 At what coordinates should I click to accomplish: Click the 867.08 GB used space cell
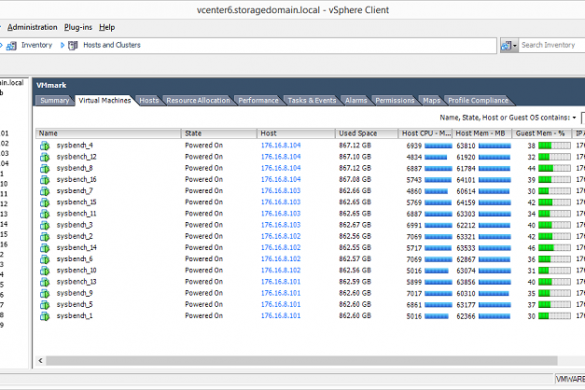(x=355, y=180)
